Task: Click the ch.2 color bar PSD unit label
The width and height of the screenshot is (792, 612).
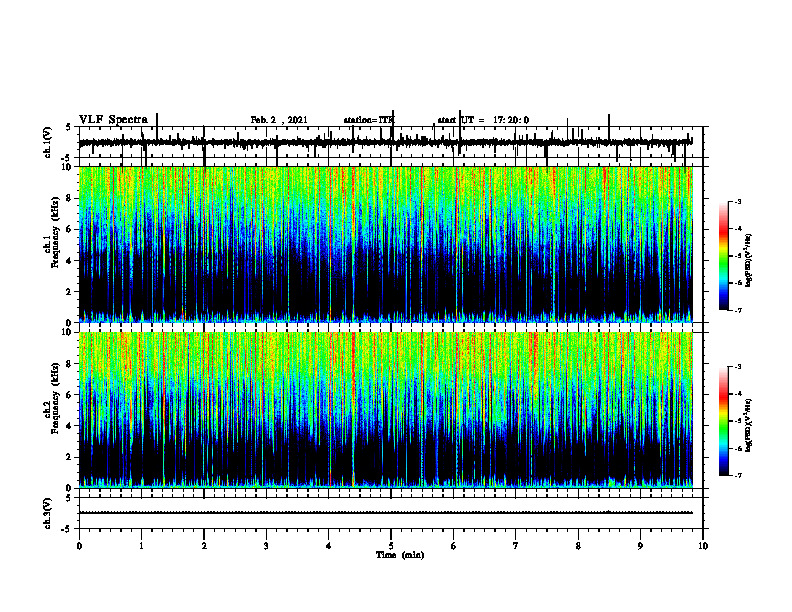Action: coord(749,425)
